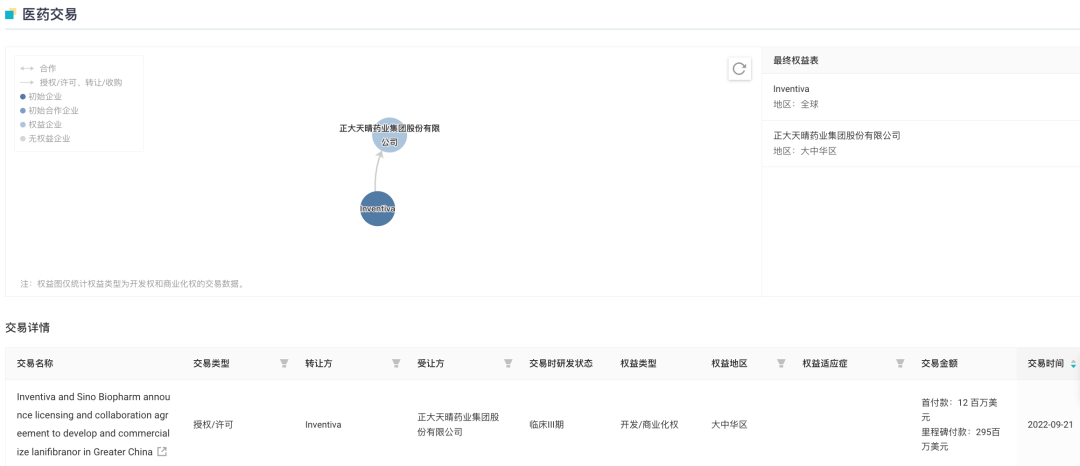Open filter for 权益适应症 column
1080x466 pixels.
coord(900,363)
